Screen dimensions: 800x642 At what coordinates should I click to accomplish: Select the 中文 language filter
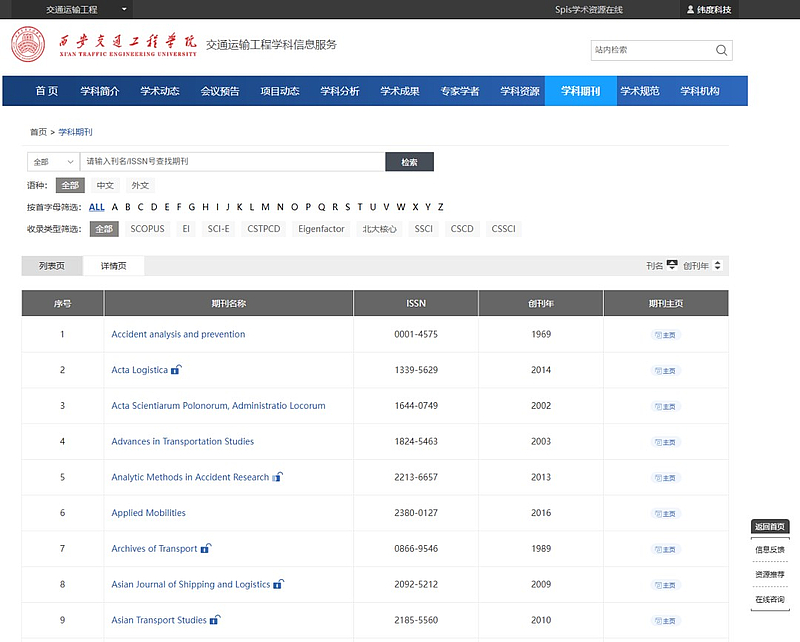(105, 185)
